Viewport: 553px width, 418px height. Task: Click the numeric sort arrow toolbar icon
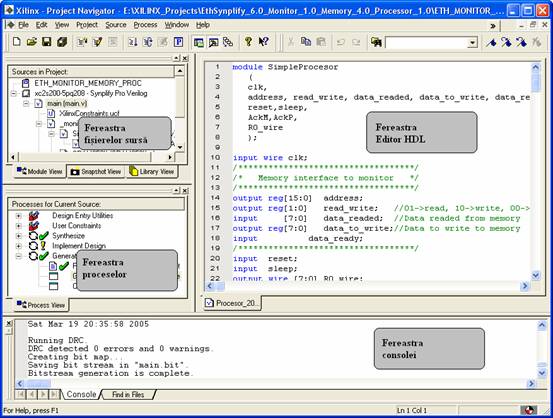pos(133,42)
